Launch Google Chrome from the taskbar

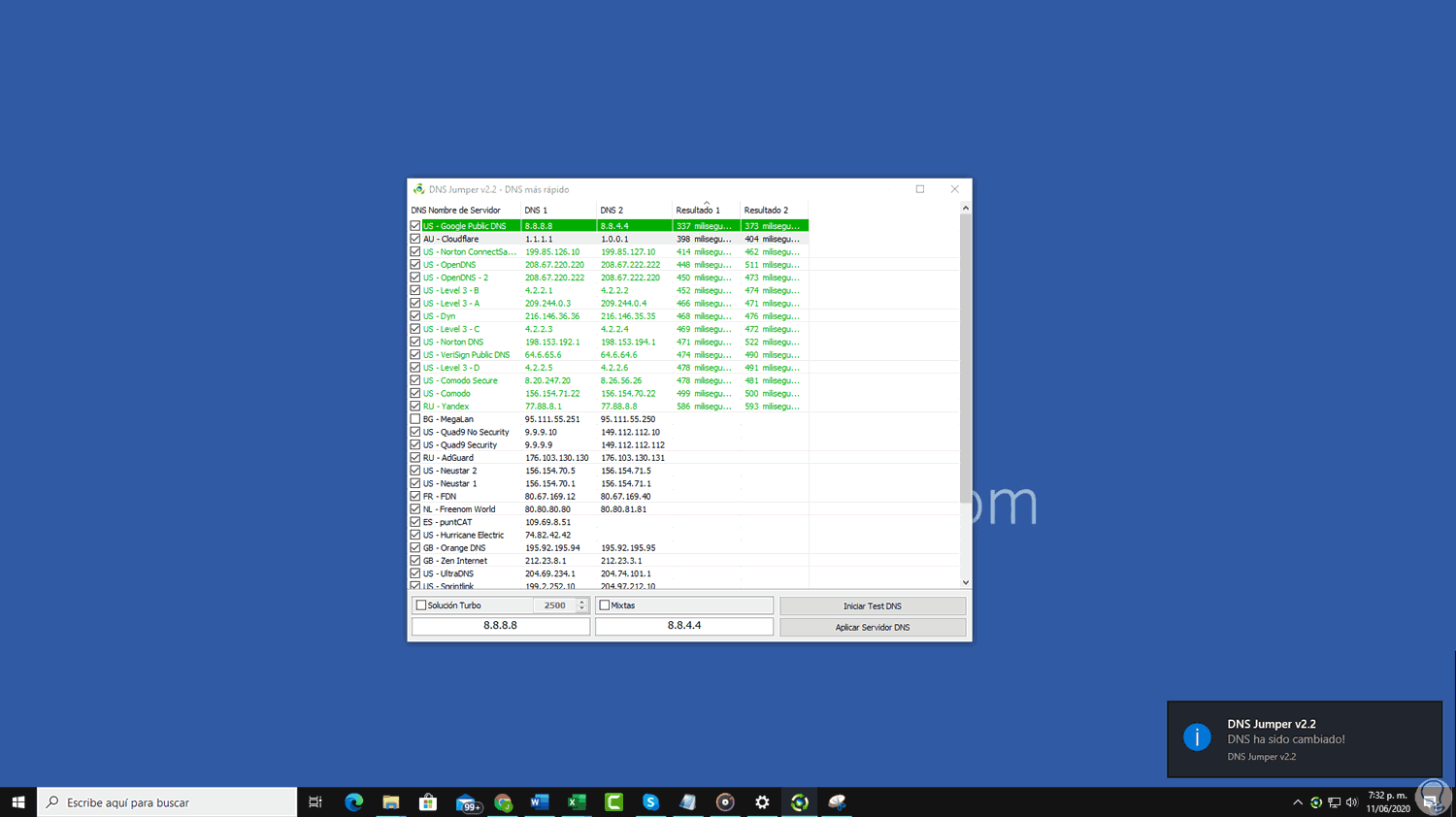point(503,802)
